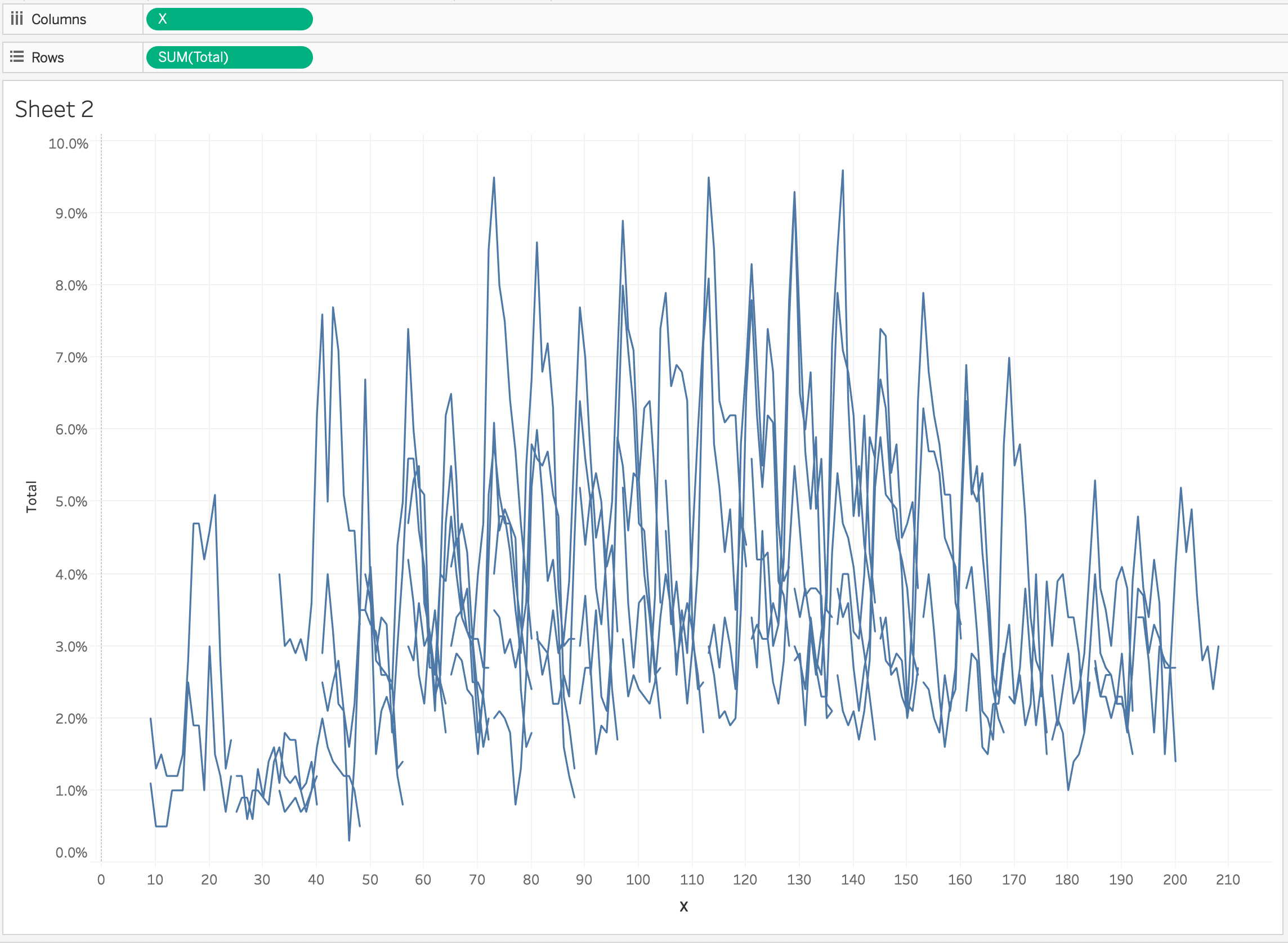Click the Rows shelf icon
1288x943 pixels.
(x=17, y=57)
